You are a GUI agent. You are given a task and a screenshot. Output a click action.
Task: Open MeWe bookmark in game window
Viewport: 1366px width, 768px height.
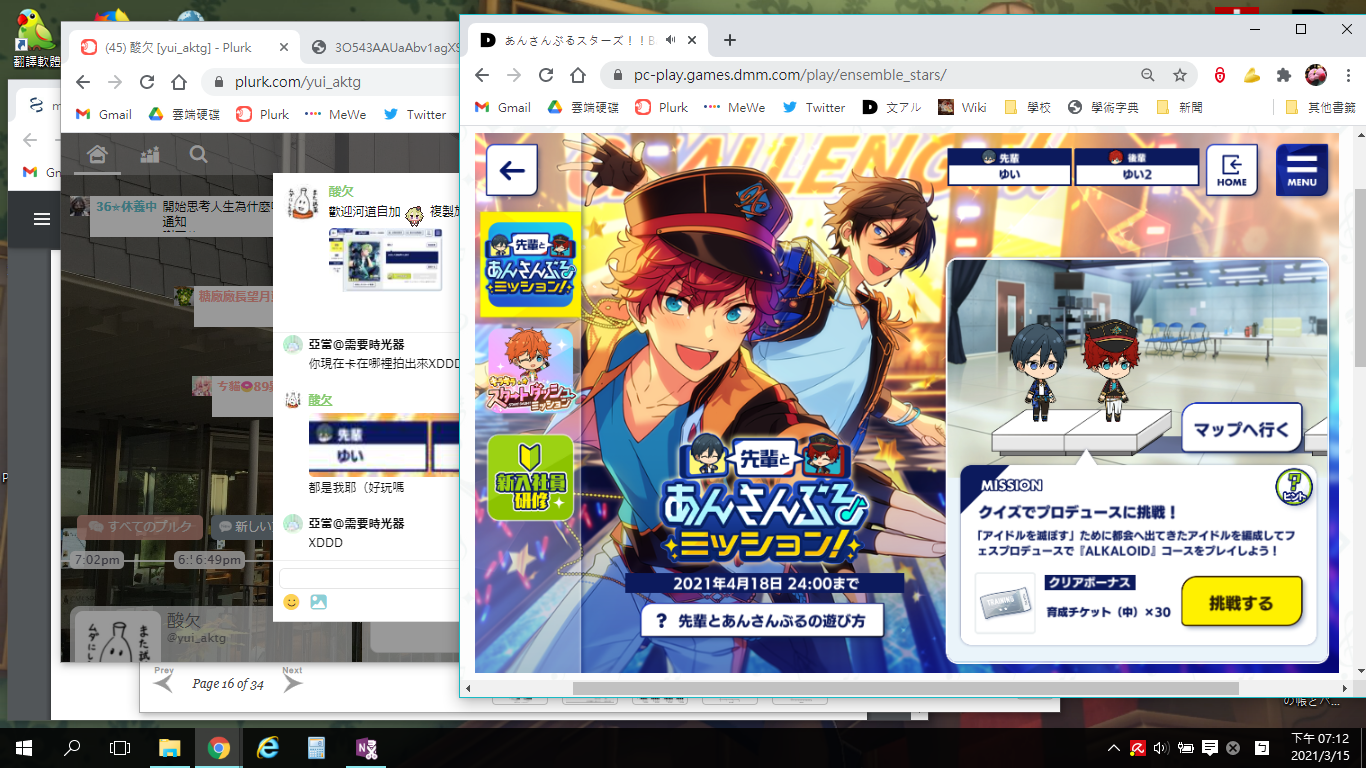[734, 107]
